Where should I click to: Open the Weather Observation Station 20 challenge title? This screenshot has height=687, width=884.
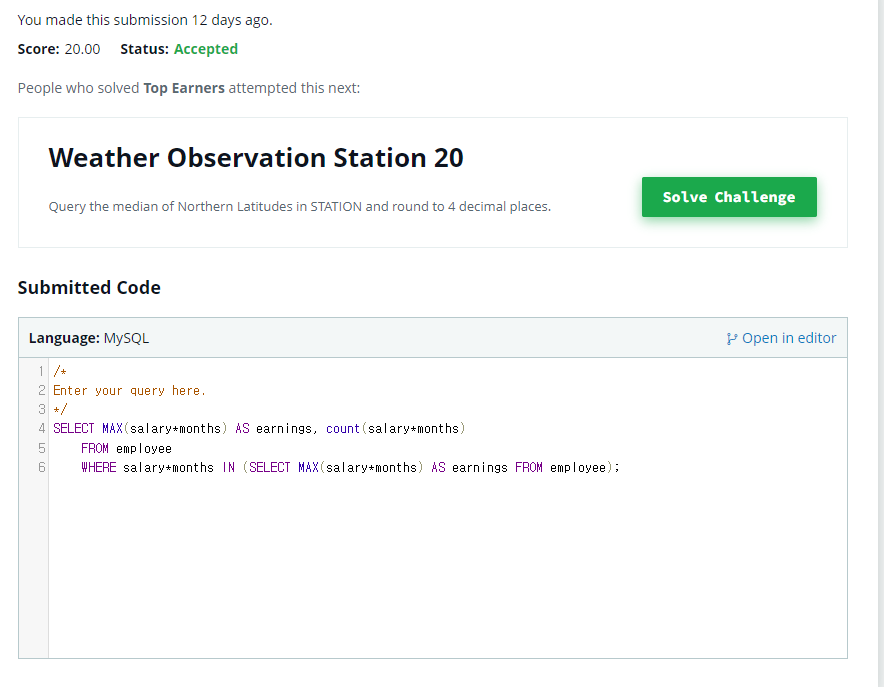click(256, 157)
